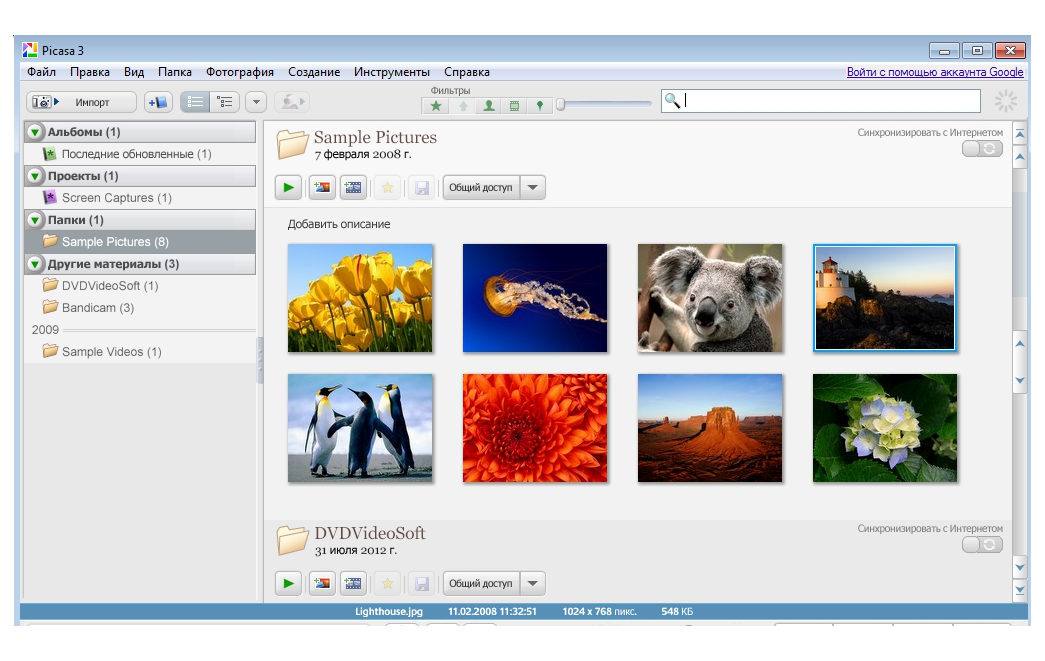
Task: Play slideshow for DVDVideoSoft folder
Action: point(289,584)
